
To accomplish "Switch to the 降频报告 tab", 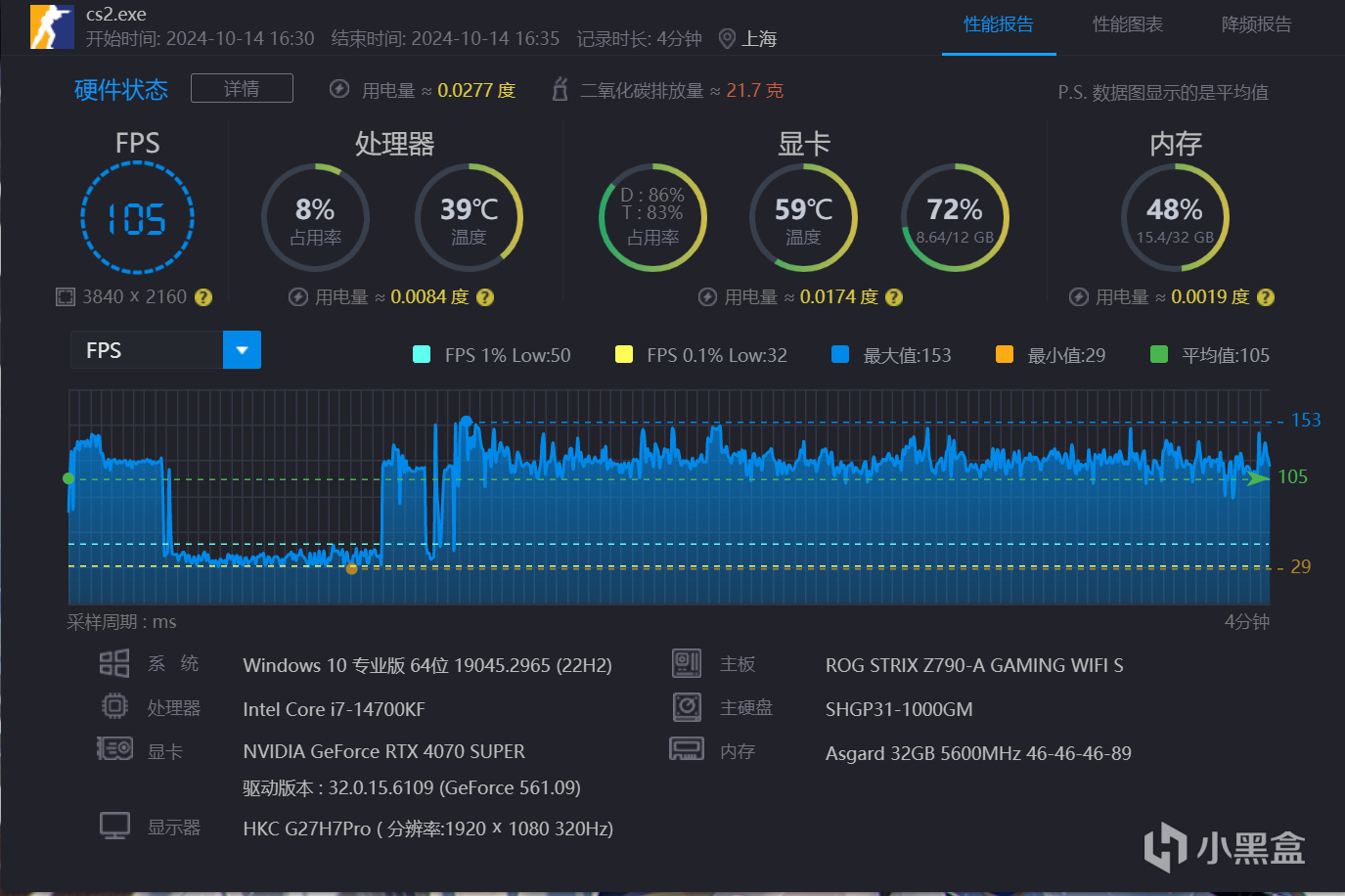I will pos(1257,24).
